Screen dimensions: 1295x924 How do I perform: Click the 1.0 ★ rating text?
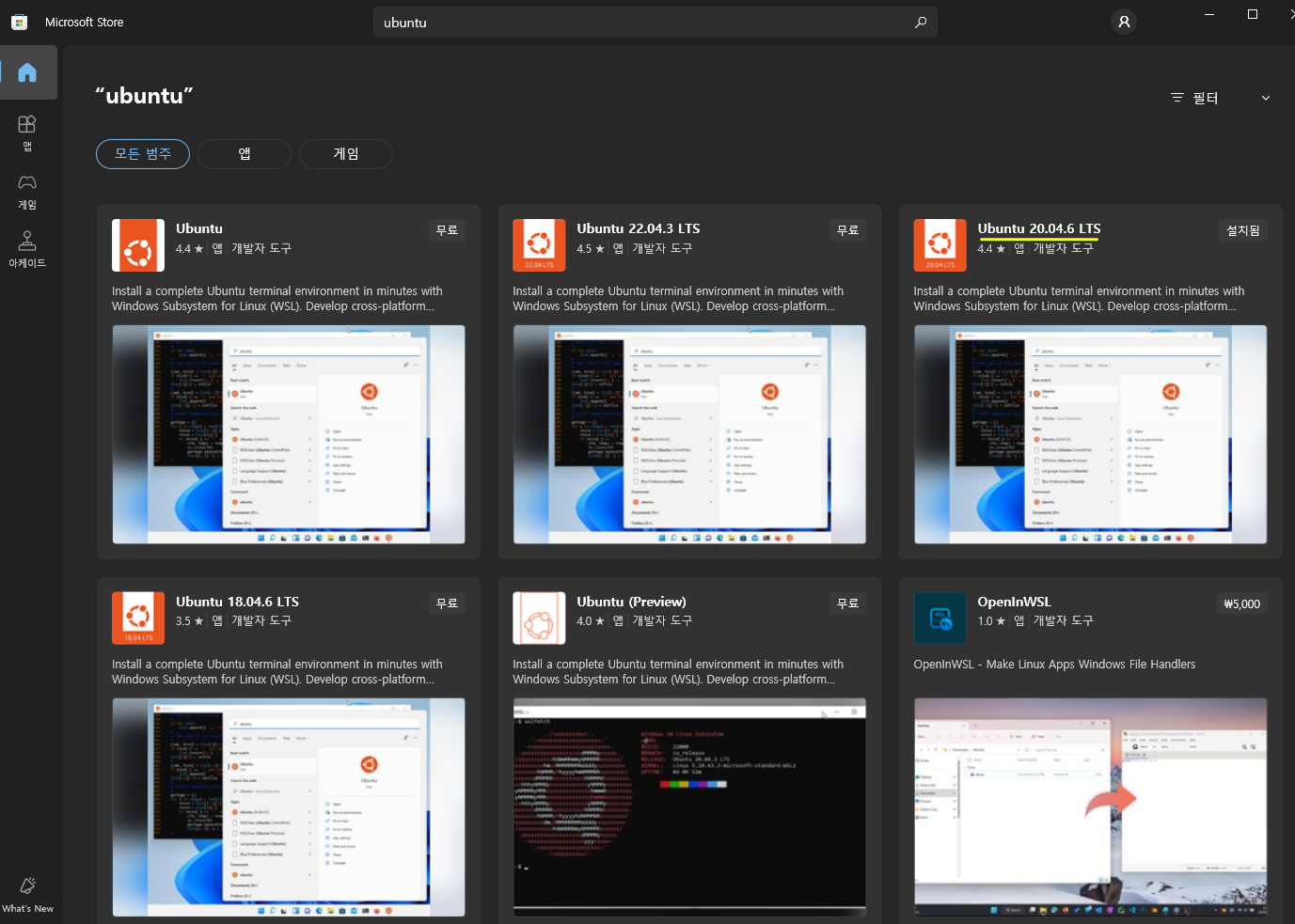(991, 621)
